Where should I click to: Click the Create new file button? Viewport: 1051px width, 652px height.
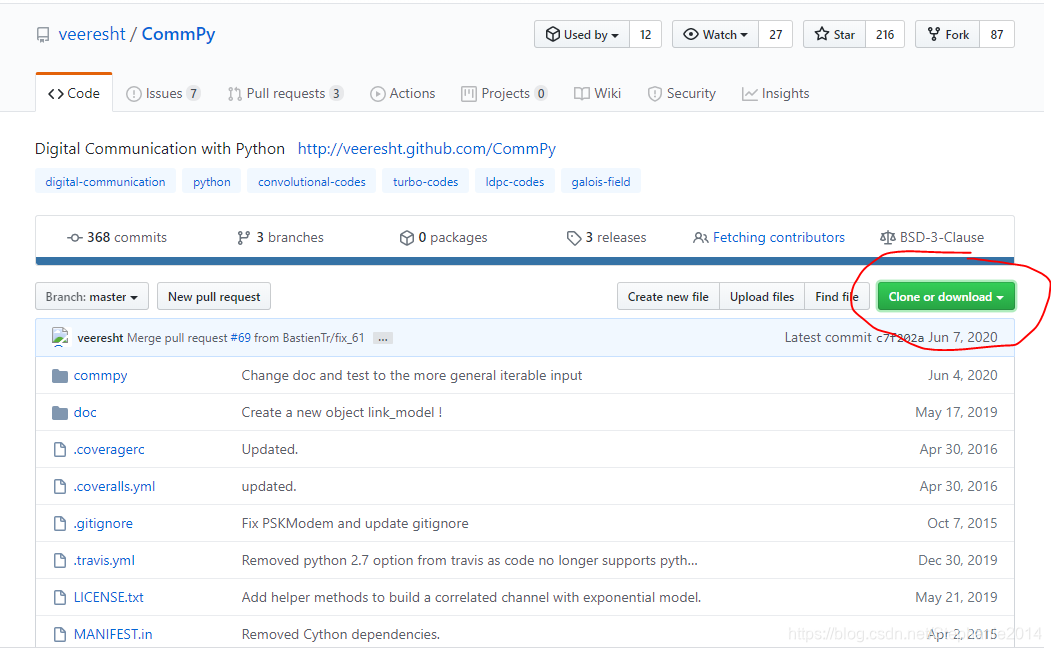pos(668,296)
